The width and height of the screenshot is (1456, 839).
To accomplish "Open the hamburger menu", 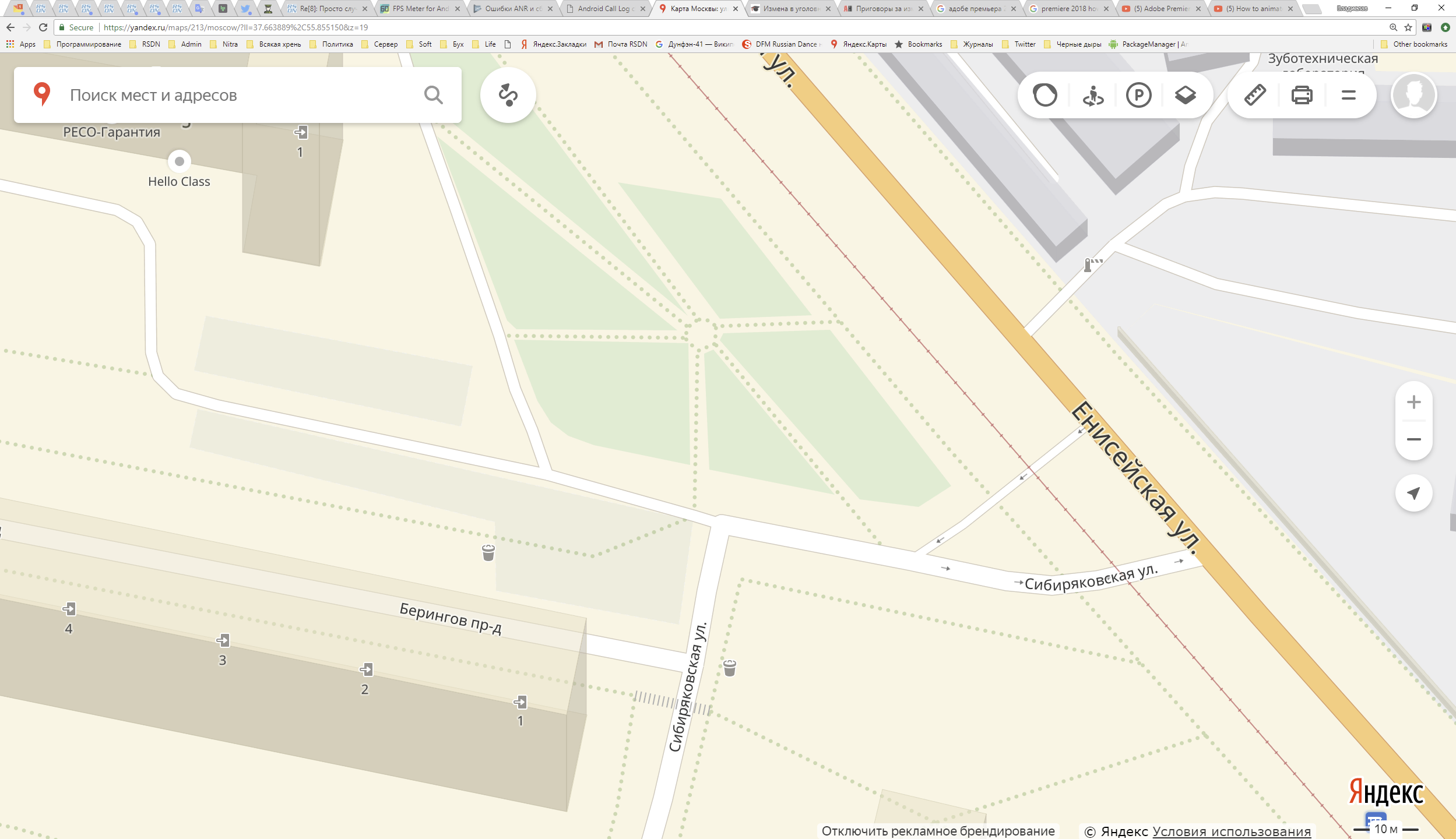I will 1348,95.
